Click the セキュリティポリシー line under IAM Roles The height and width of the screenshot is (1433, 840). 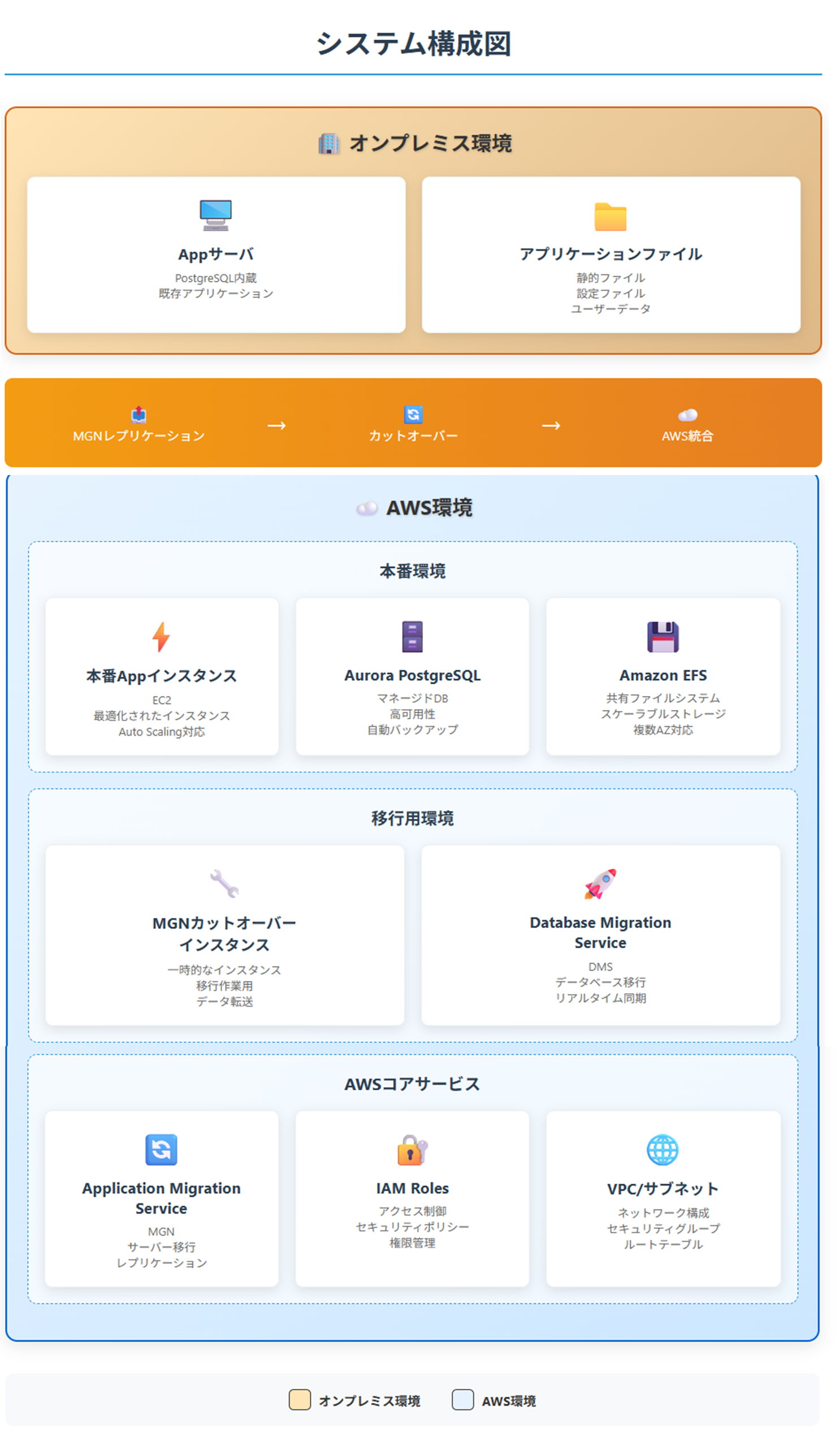point(413,1228)
